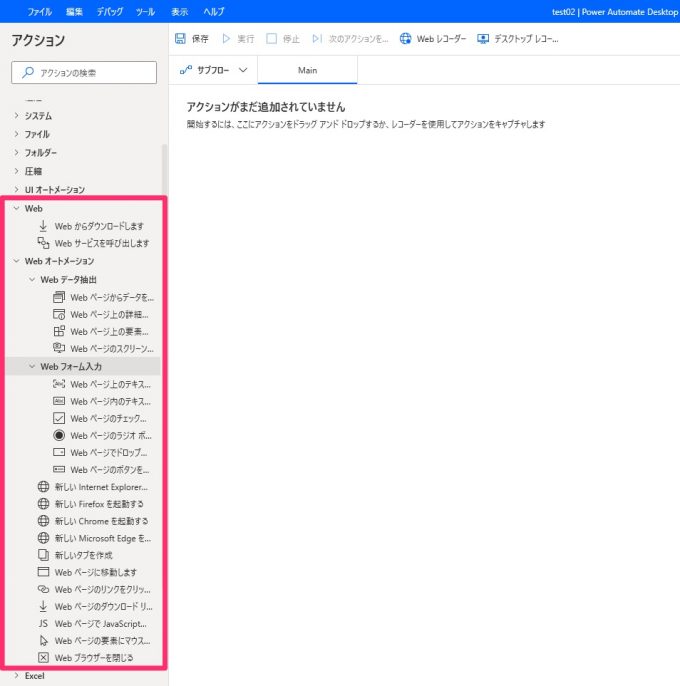The height and width of the screenshot is (686, 680).
Task: Select Web サービスを呼び出します icon
Action: [43, 243]
